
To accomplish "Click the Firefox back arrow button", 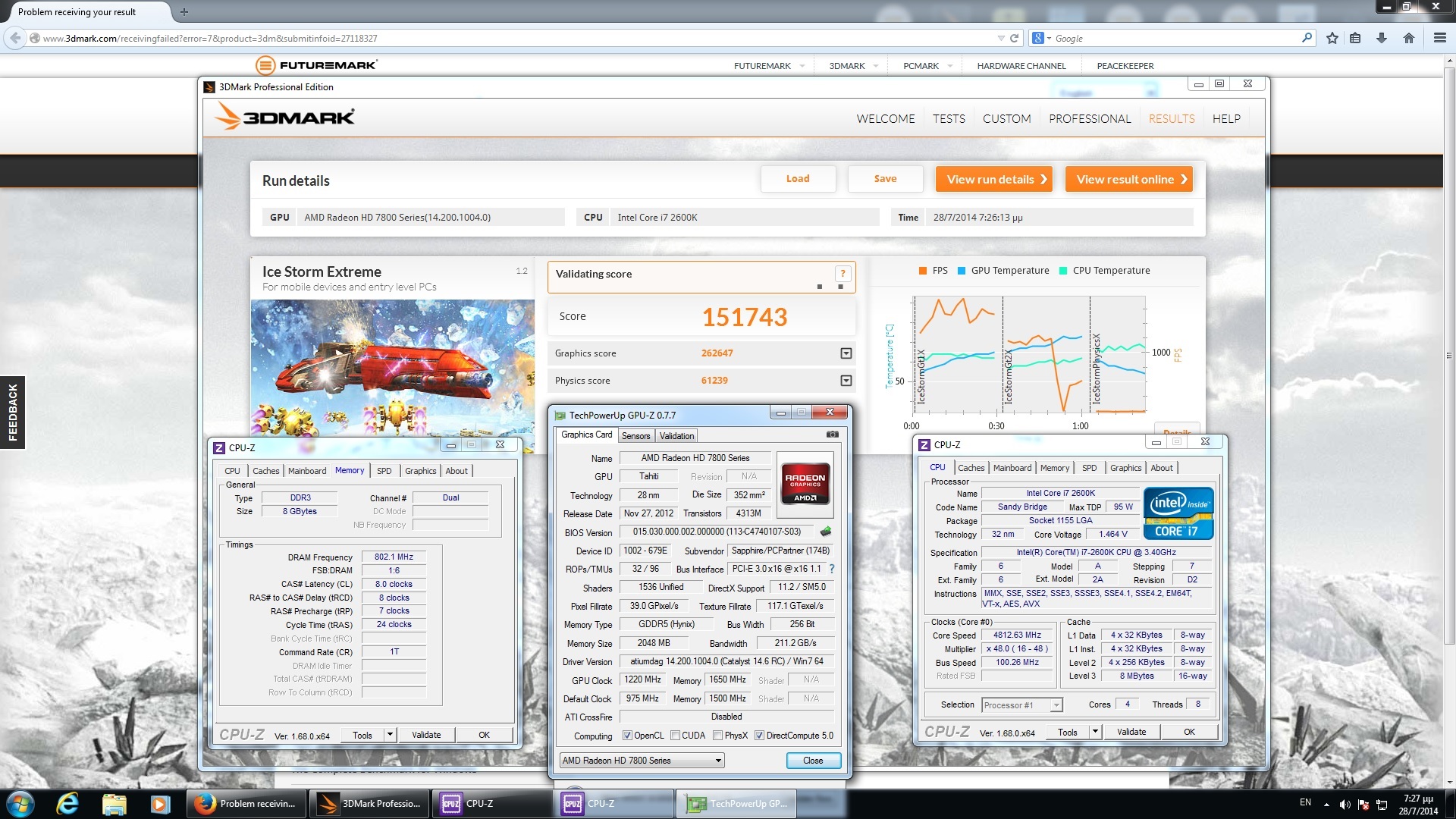I will [15, 38].
